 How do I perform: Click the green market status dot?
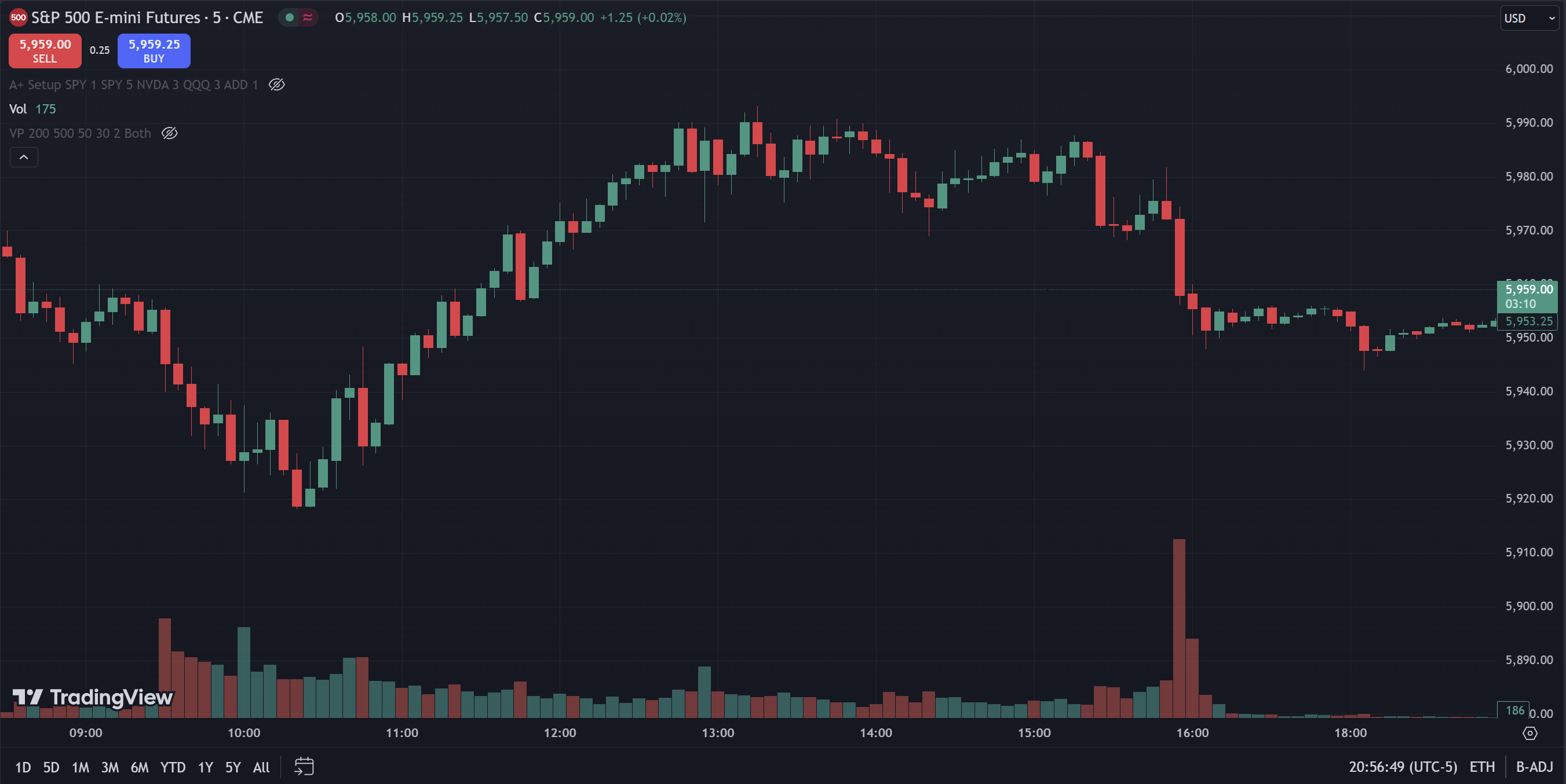tap(290, 17)
